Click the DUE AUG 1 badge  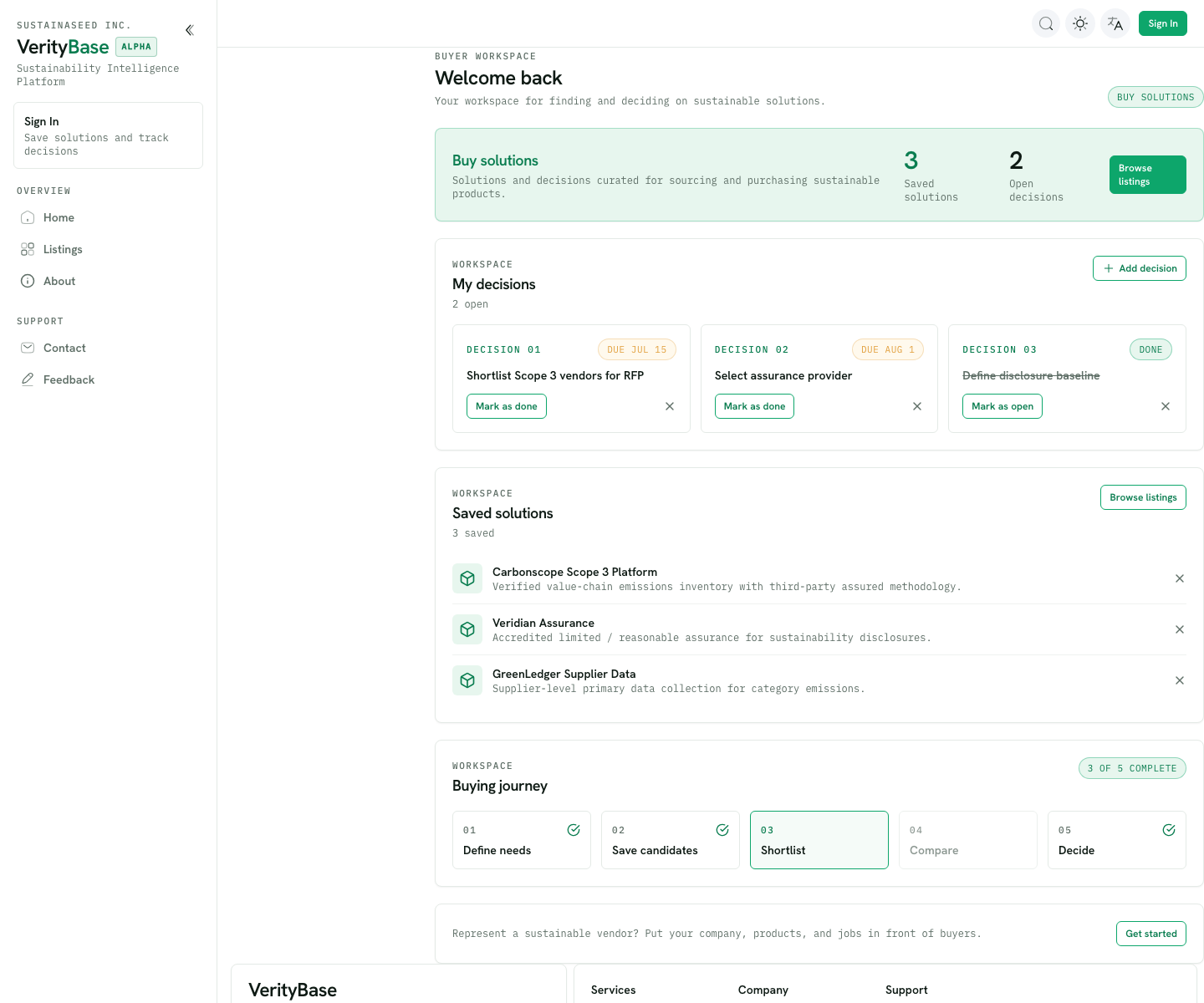point(888,349)
